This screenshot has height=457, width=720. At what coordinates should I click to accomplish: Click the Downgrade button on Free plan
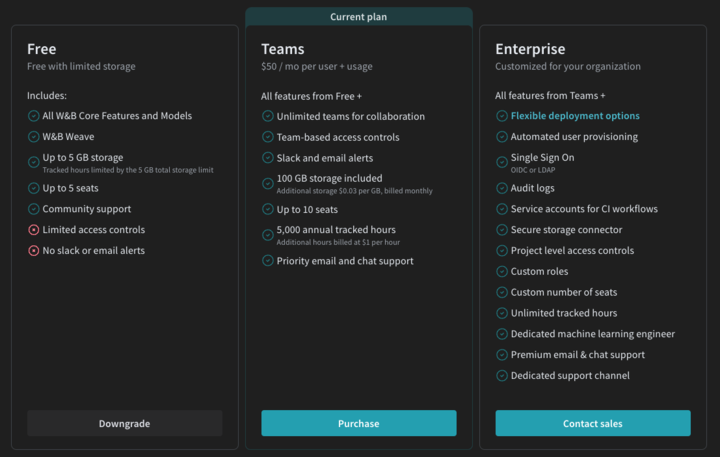(124, 423)
